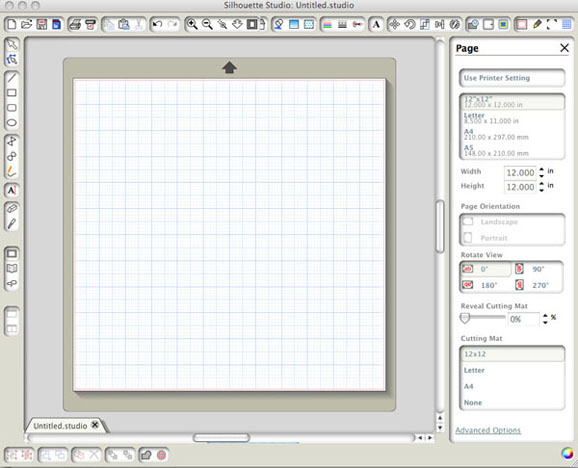Create a new document from toolbar
Screen dimensions: 578x468
pos(11,25)
